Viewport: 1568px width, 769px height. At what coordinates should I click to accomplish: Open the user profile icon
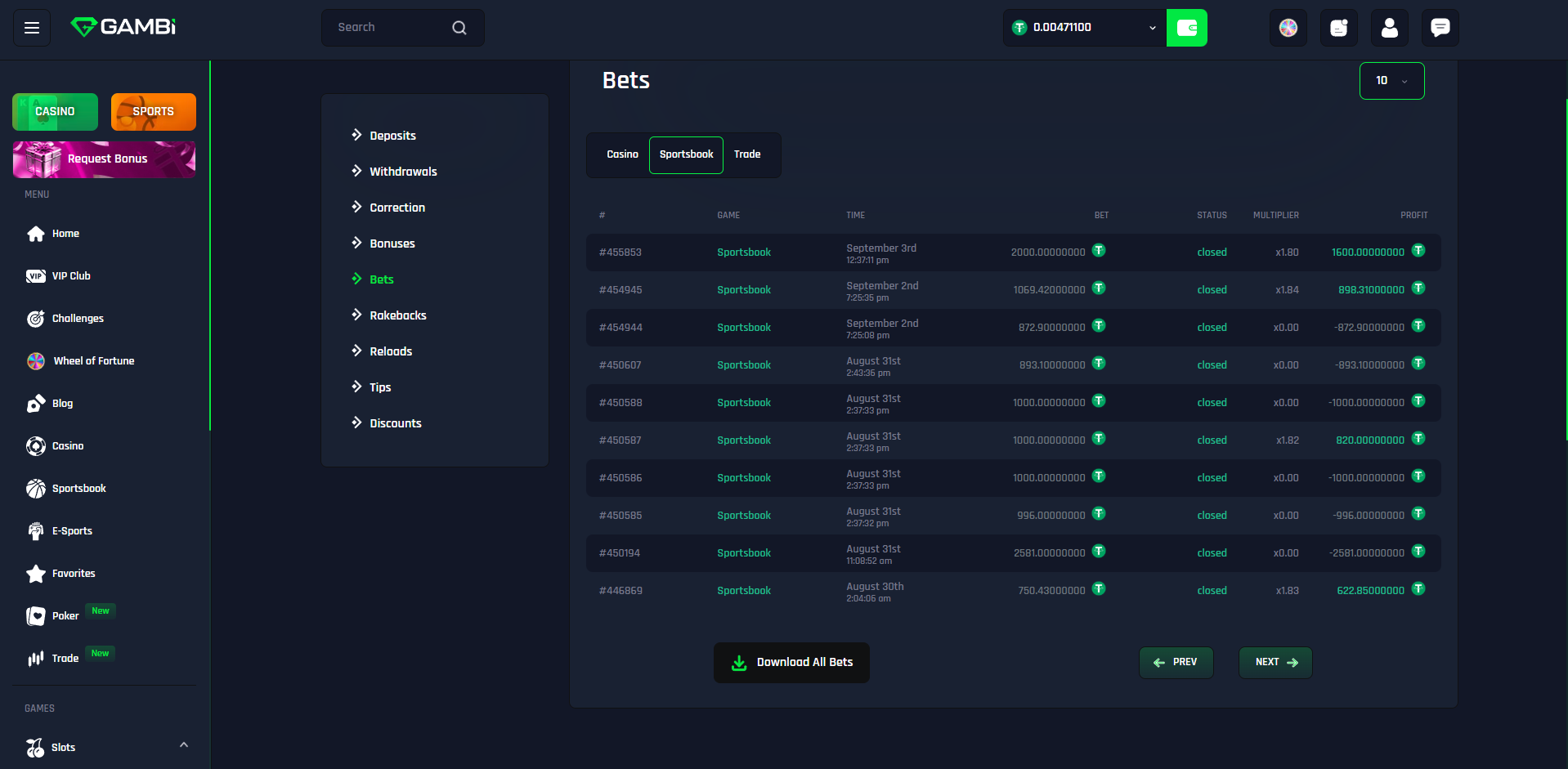(x=1390, y=28)
